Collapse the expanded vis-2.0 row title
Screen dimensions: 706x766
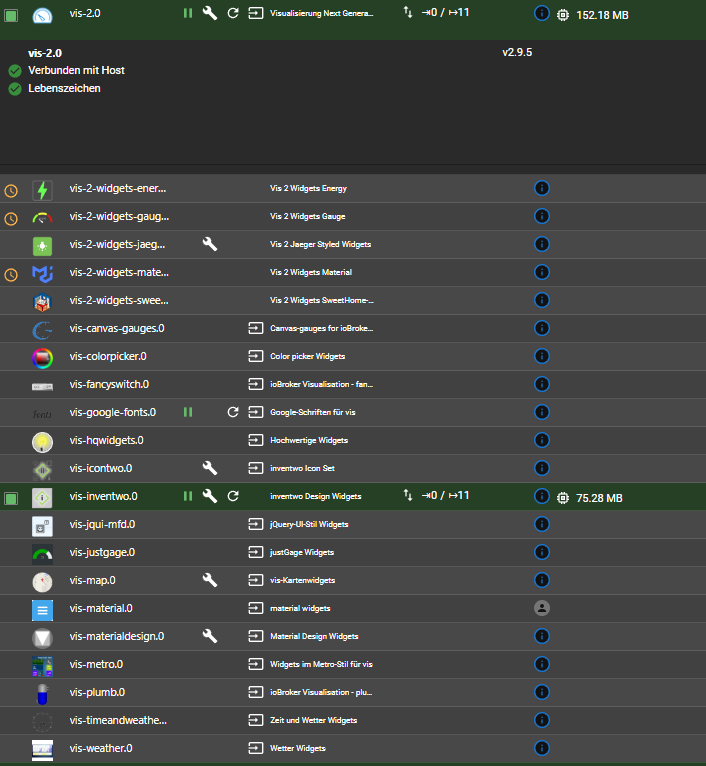pyautogui.click(x=45, y=53)
